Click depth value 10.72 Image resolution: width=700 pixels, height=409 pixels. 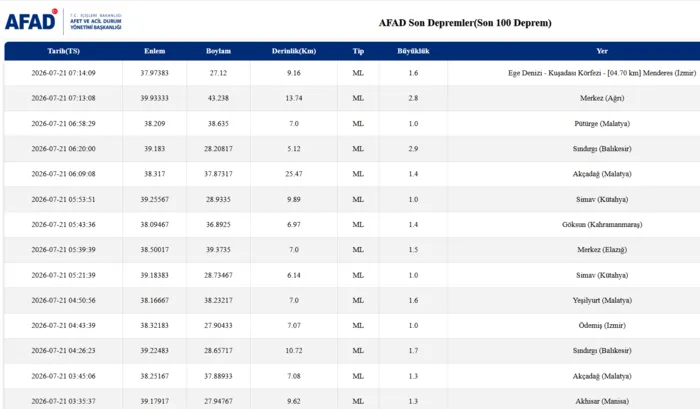click(x=294, y=351)
